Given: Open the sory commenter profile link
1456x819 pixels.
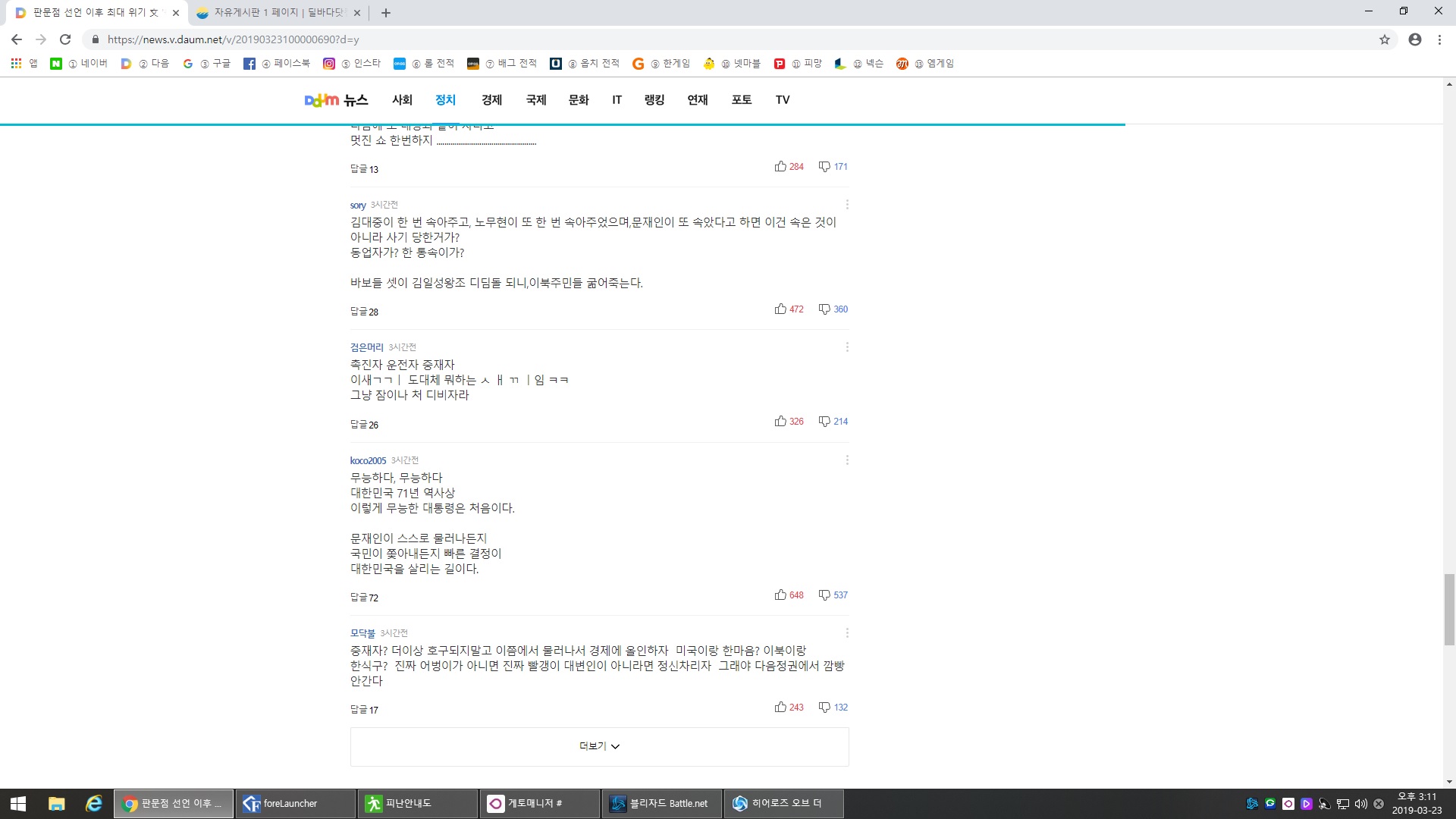Looking at the screenshot, I should [x=358, y=206].
